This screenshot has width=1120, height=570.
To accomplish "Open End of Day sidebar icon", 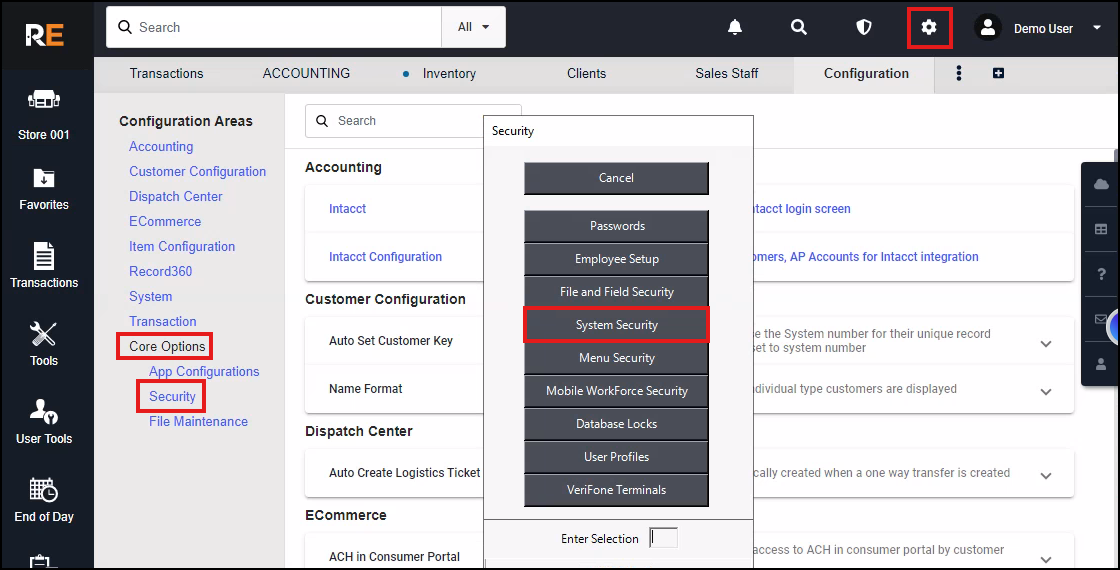I will pos(44,500).
